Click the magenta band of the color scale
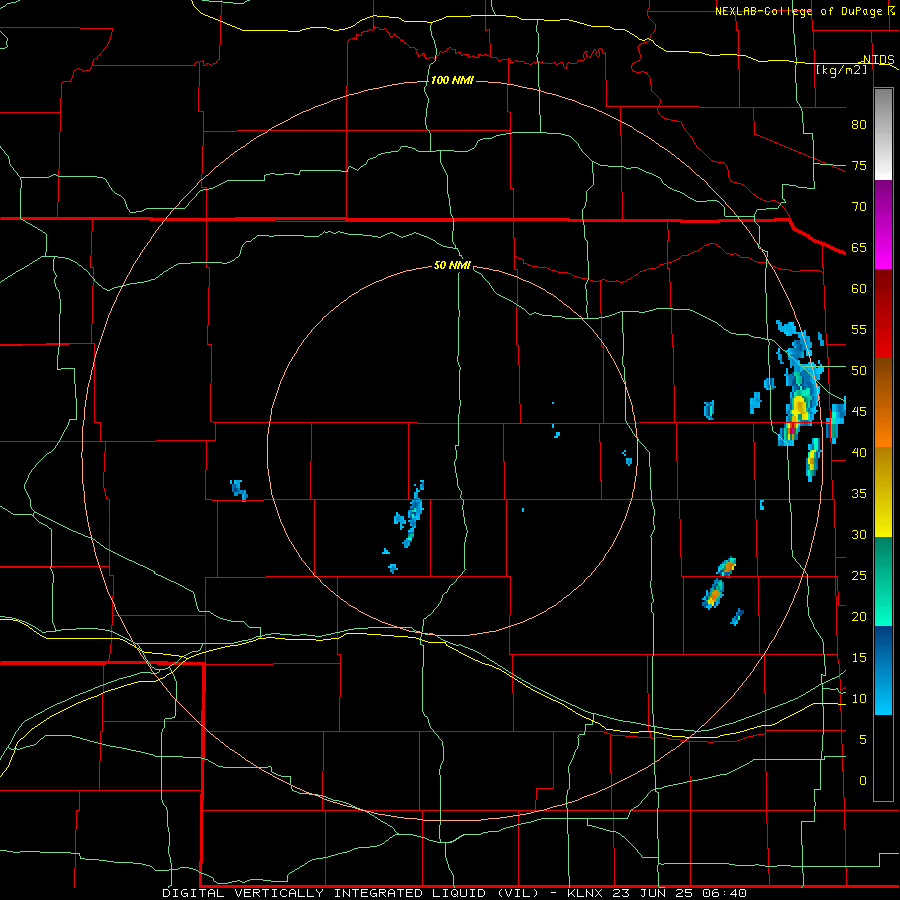 coord(883,224)
